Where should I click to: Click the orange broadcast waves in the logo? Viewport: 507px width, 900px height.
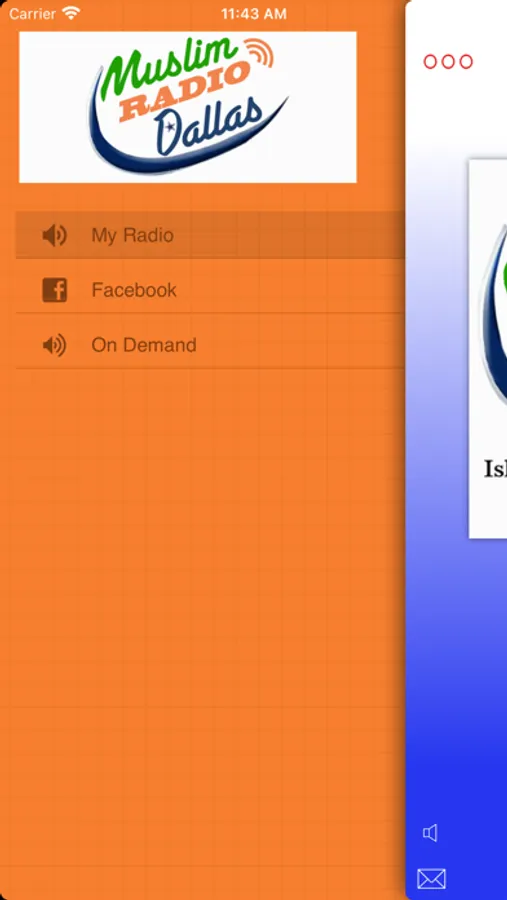click(x=260, y=52)
